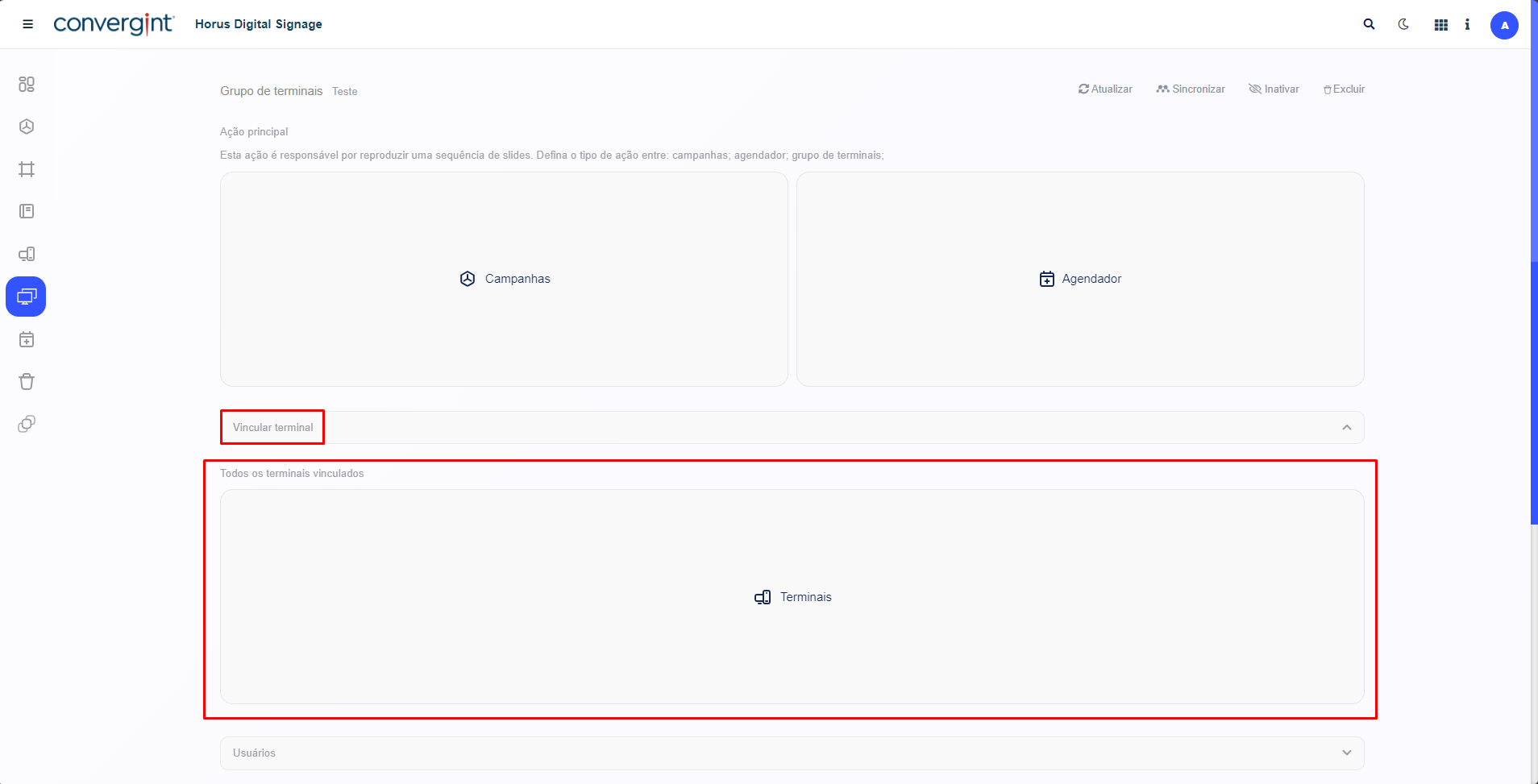Select the Campanhas action card
The height and width of the screenshot is (784, 1538).
(504, 279)
